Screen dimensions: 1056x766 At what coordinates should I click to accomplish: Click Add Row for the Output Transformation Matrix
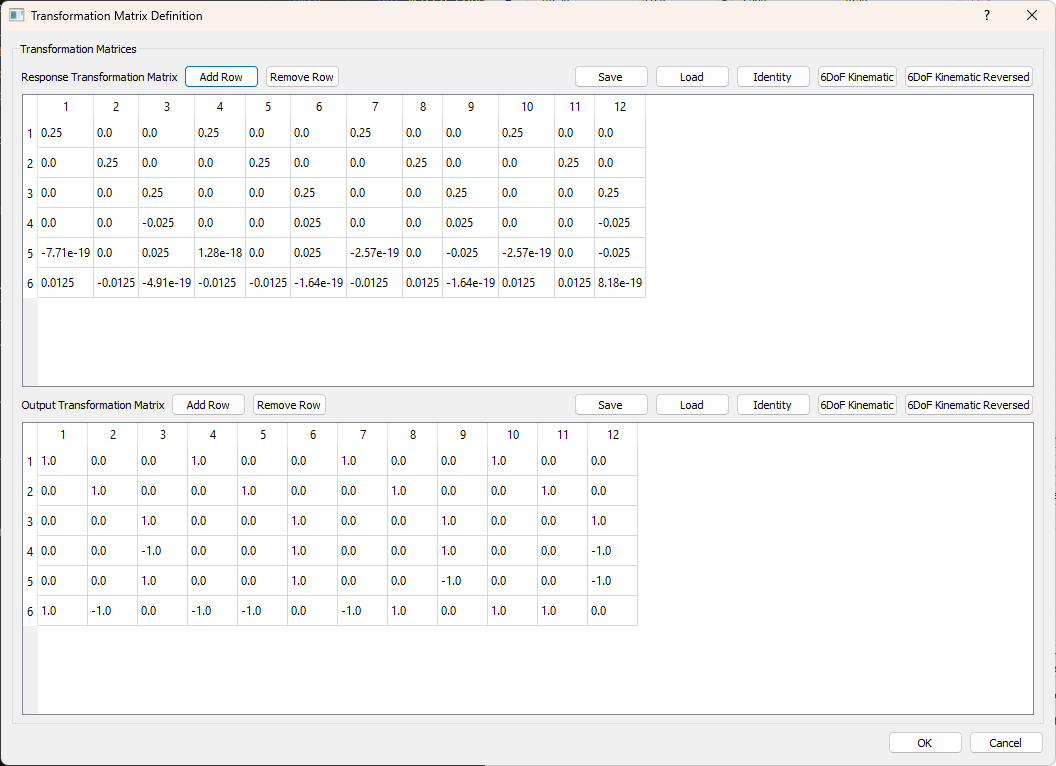pyautogui.click(x=208, y=405)
